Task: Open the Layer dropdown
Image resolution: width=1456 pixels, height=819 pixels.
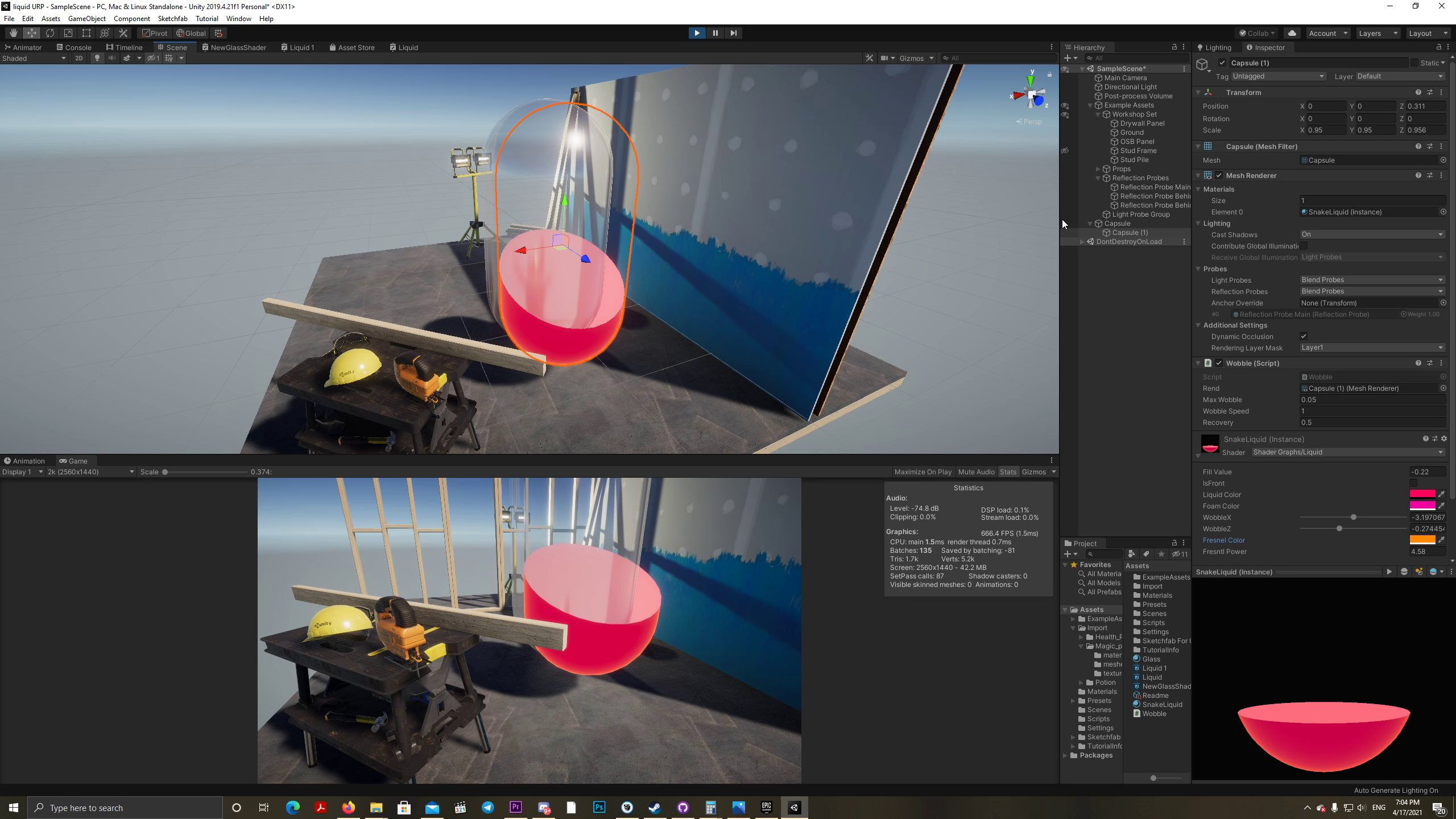Action: coord(1400,76)
